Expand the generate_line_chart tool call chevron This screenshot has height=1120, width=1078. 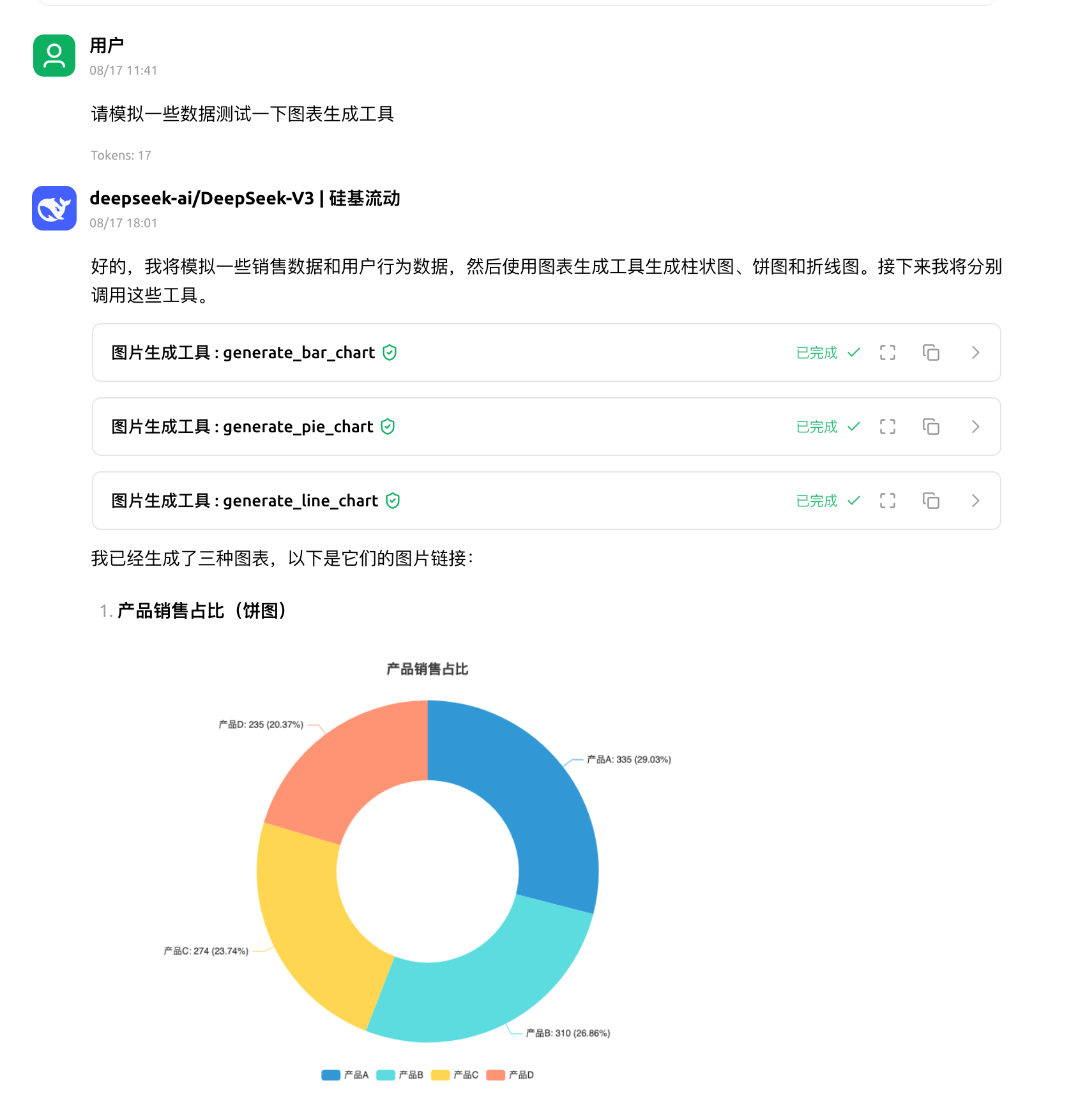[975, 501]
